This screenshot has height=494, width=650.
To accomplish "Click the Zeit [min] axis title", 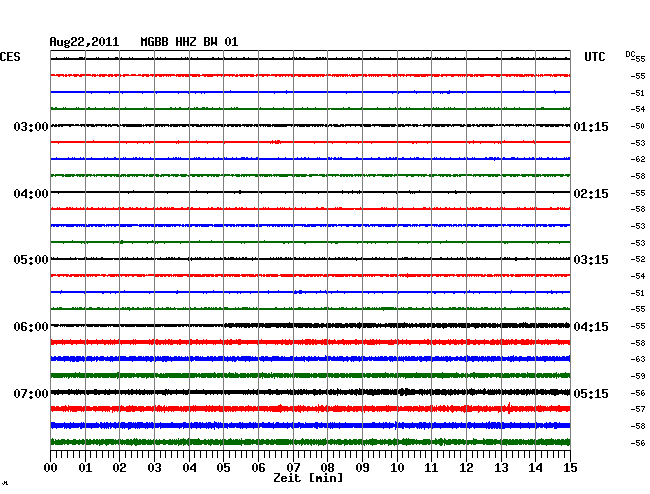I will coord(308,478).
